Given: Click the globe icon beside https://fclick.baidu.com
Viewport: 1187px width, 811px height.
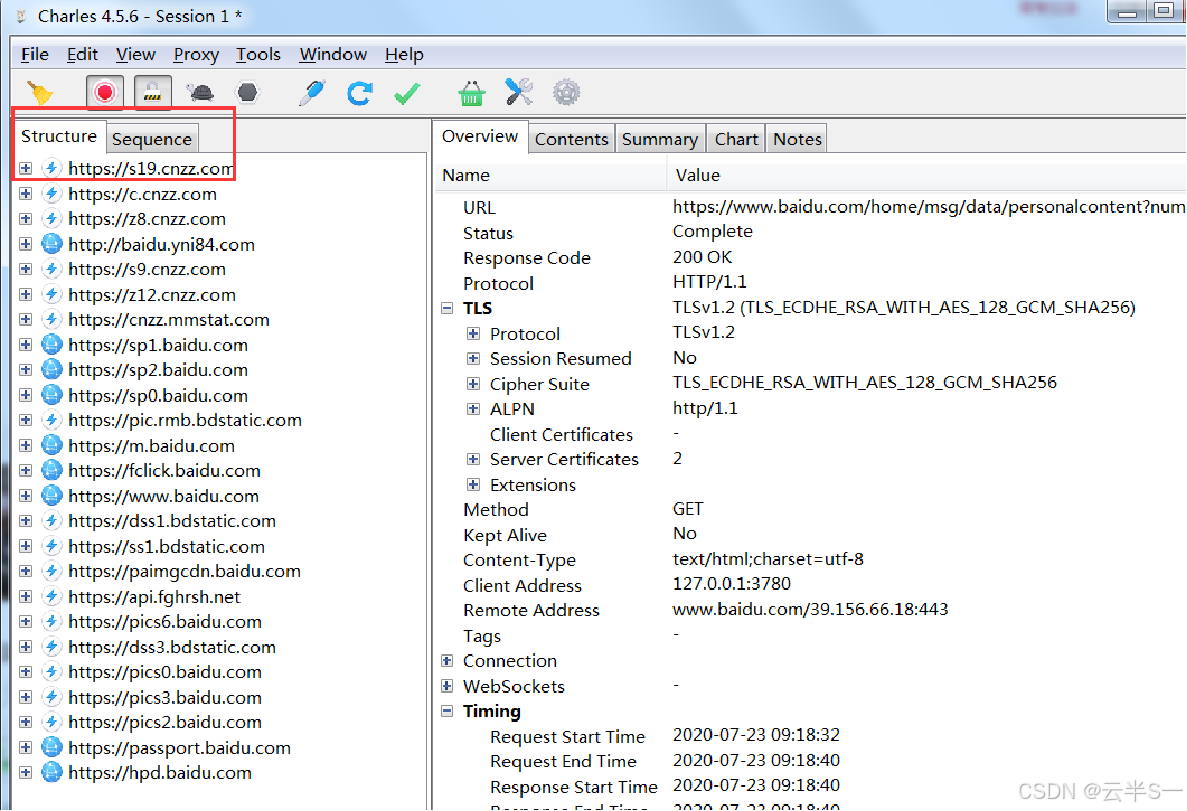Looking at the screenshot, I should (x=51, y=471).
